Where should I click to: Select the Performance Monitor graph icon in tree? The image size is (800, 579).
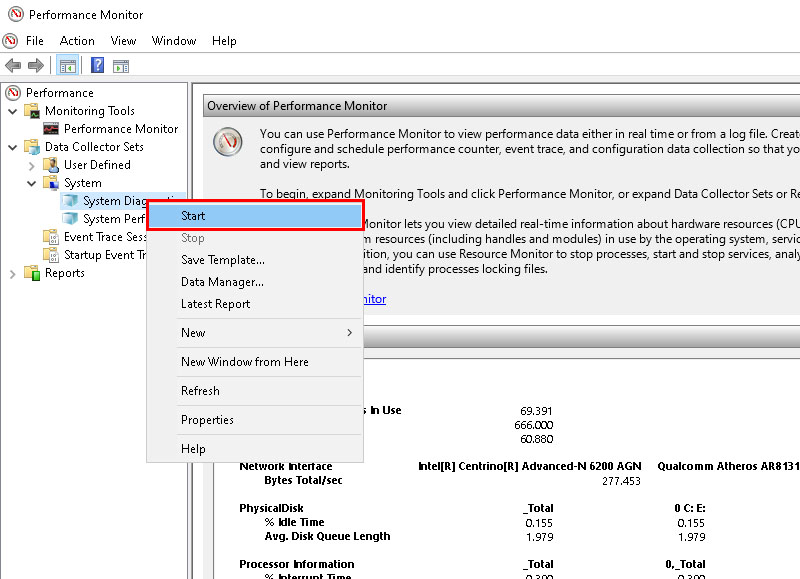coord(51,129)
